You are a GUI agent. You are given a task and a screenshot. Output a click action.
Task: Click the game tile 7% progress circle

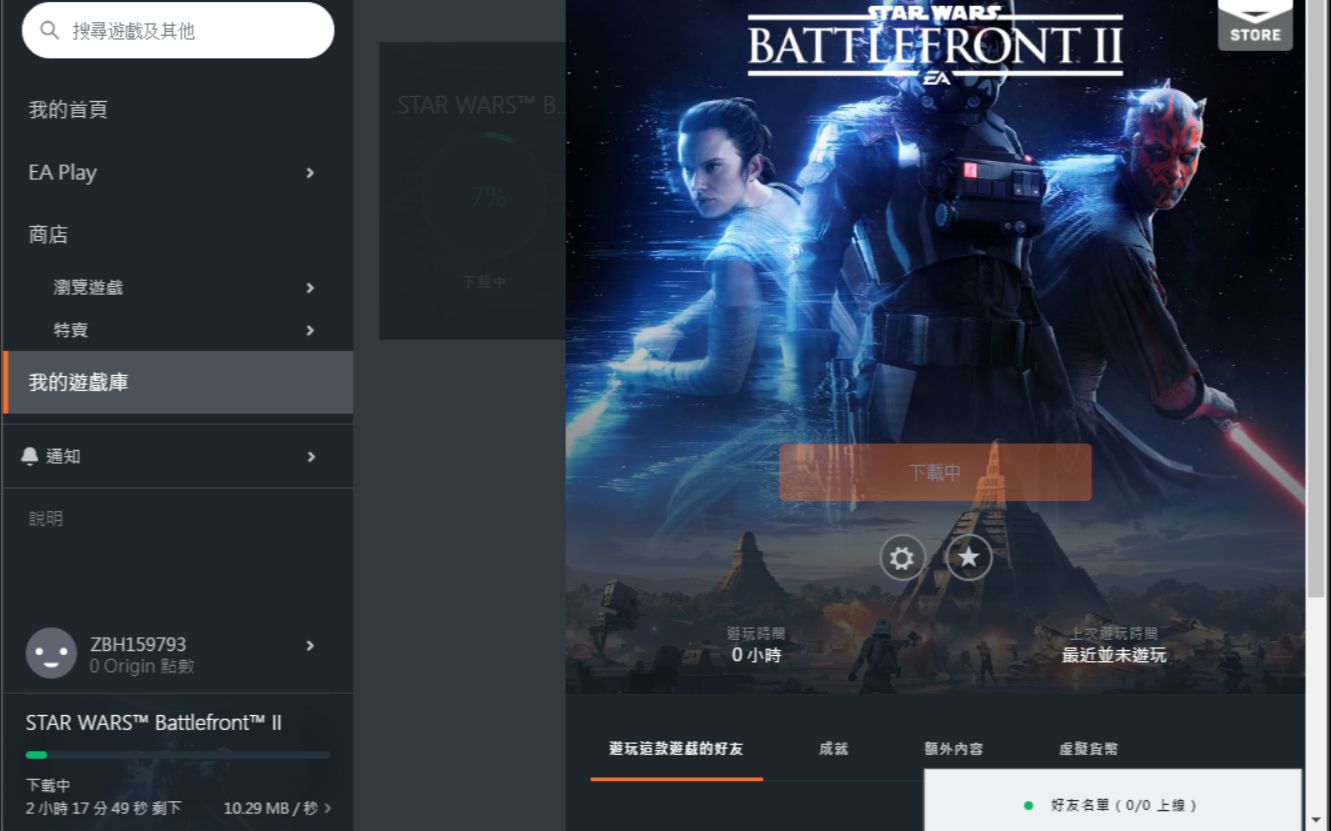[487, 197]
